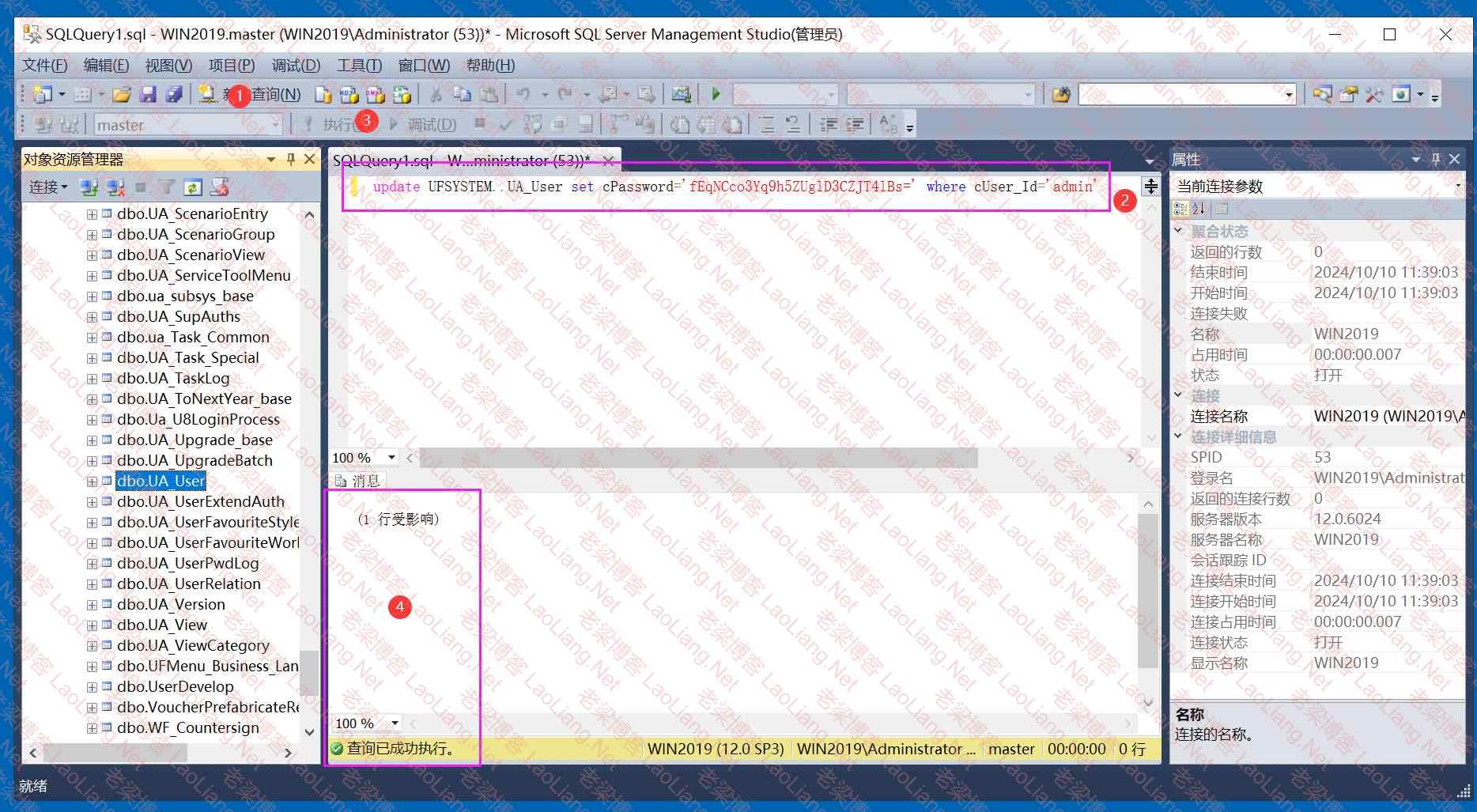Toggle auto-hide pin on the 属性 panel
This screenshot has width=1477, height=812.
tap(1436, 160)
